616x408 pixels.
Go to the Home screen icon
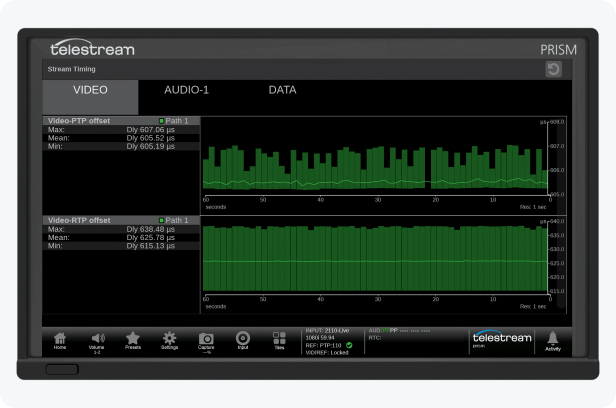60,340
